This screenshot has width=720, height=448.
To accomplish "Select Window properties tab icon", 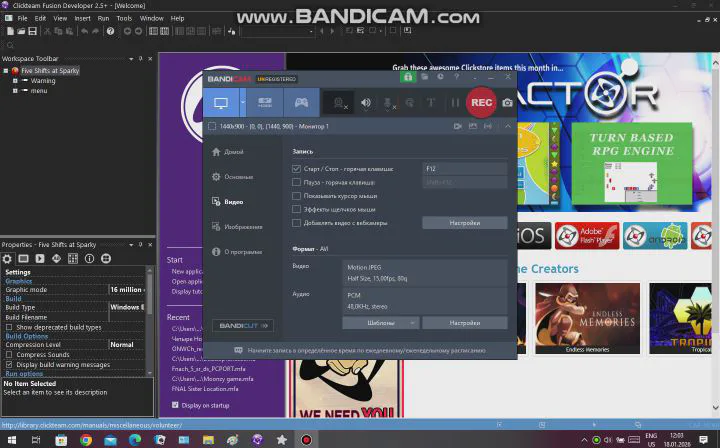I will [23, 258].
